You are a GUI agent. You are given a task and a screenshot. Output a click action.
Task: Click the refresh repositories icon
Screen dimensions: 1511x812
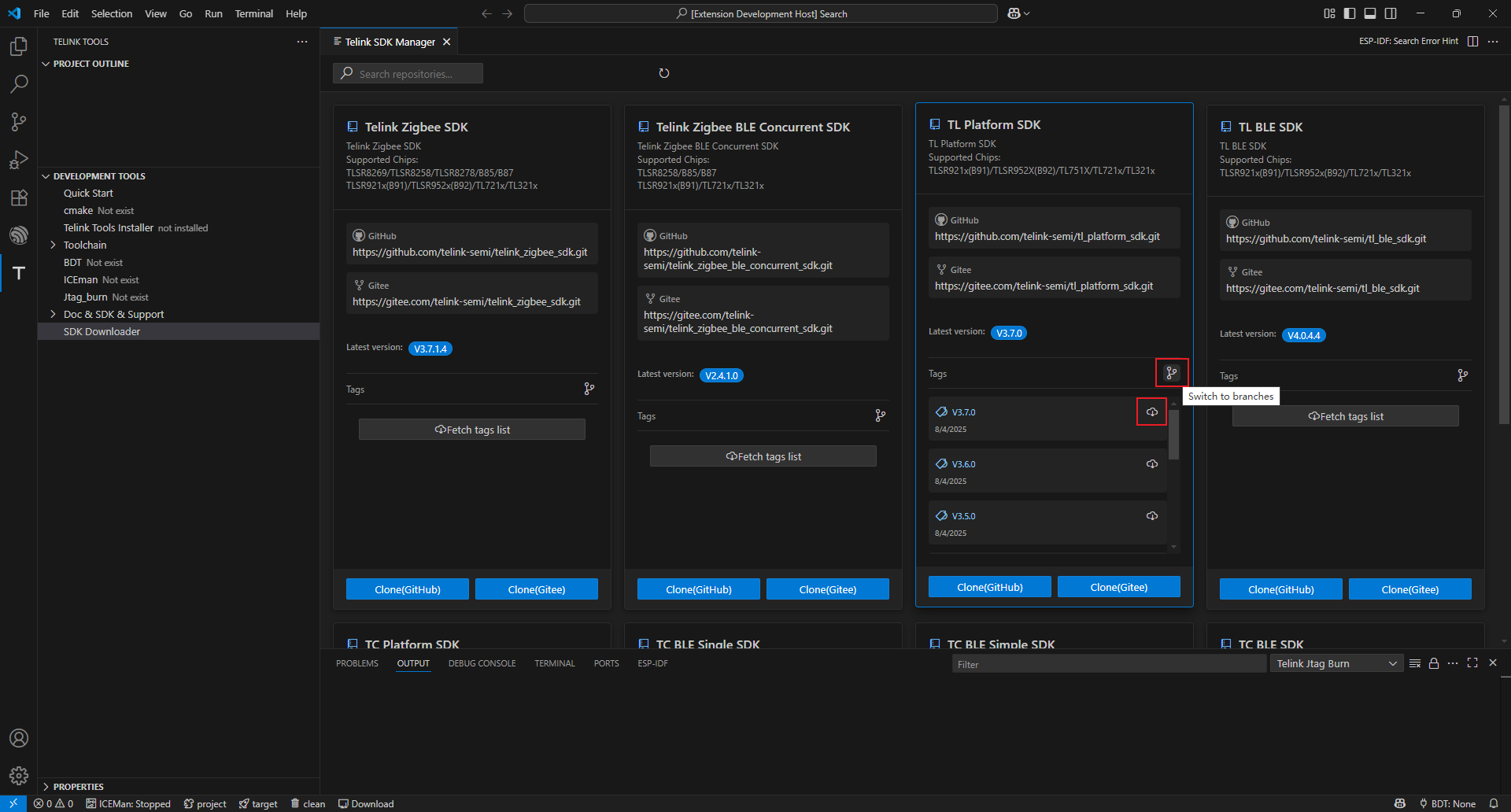(x=664, y=73)
